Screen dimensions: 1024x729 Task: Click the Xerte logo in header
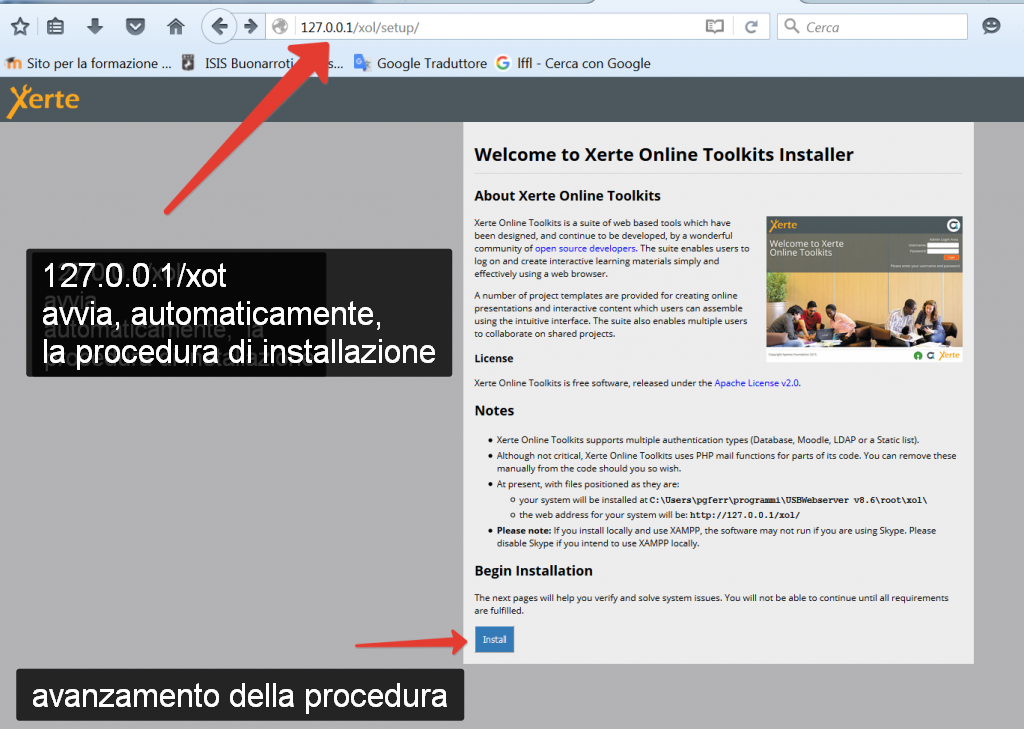pos(43,101)
